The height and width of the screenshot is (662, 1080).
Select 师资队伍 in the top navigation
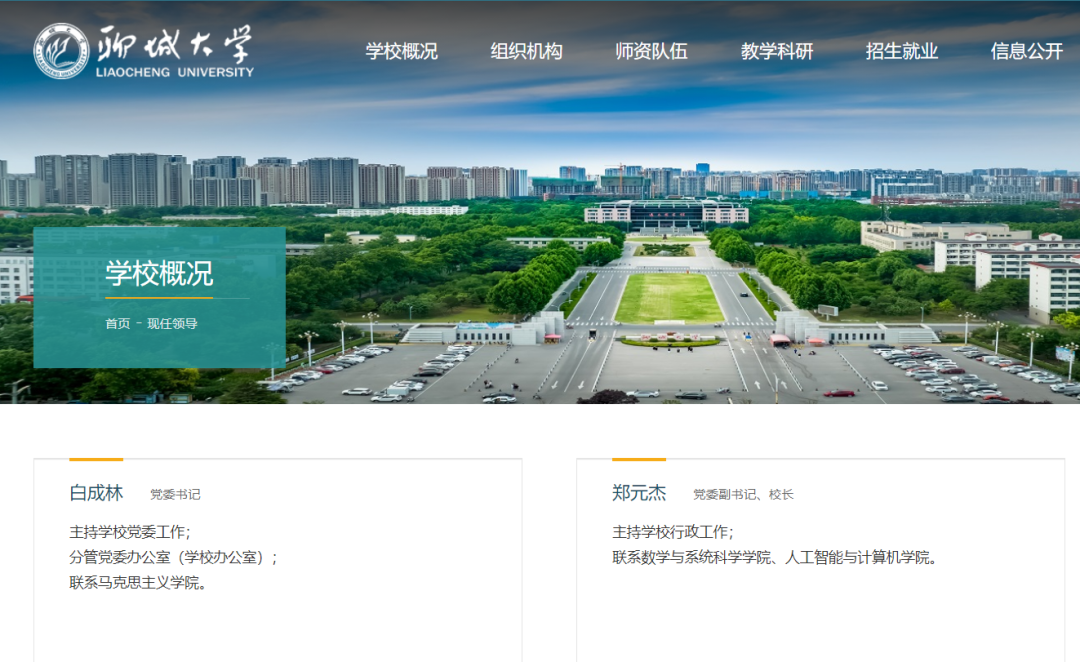tap(651, 52)
